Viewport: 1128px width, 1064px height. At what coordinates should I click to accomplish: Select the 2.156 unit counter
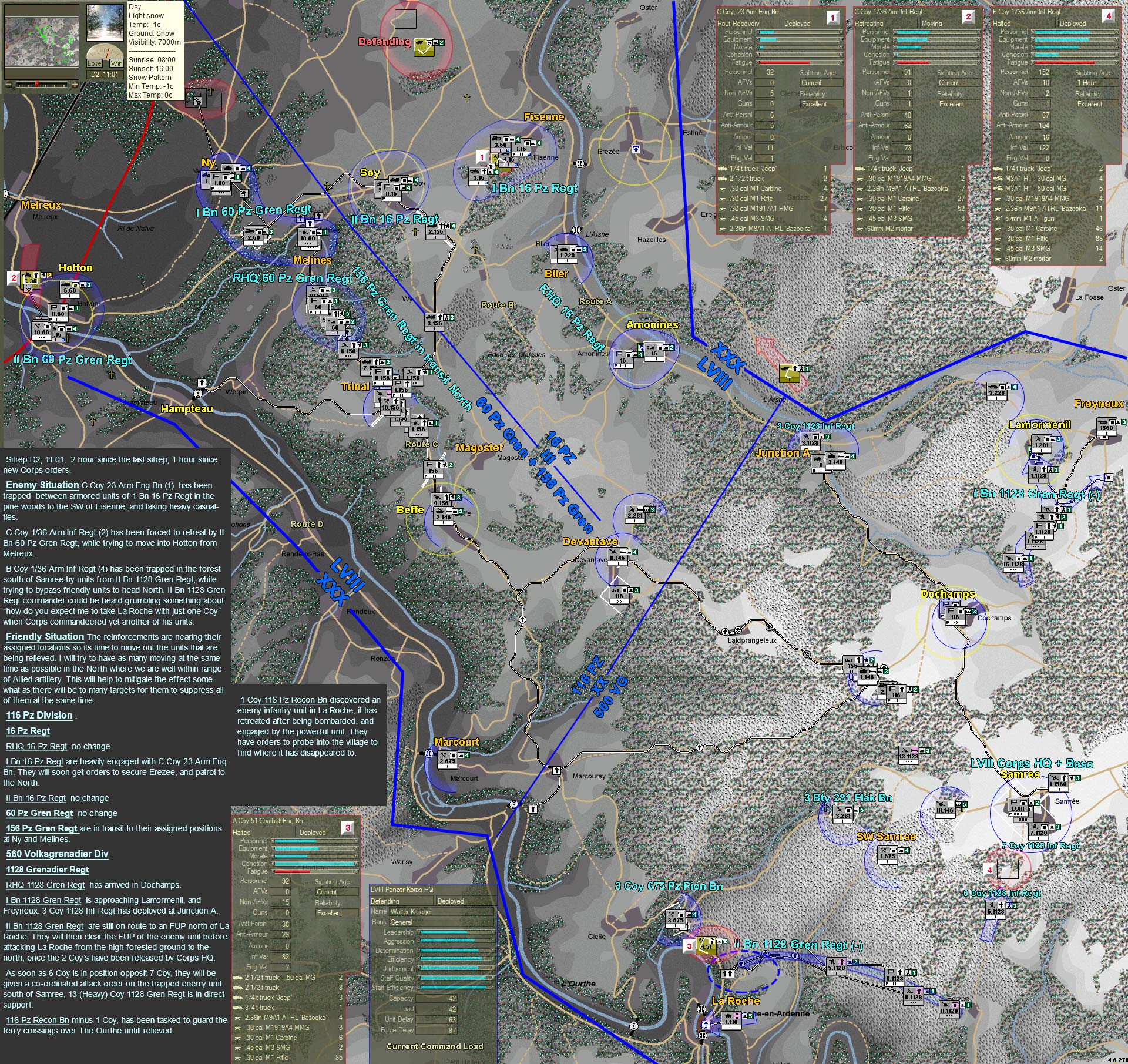[x=435, y=231]
